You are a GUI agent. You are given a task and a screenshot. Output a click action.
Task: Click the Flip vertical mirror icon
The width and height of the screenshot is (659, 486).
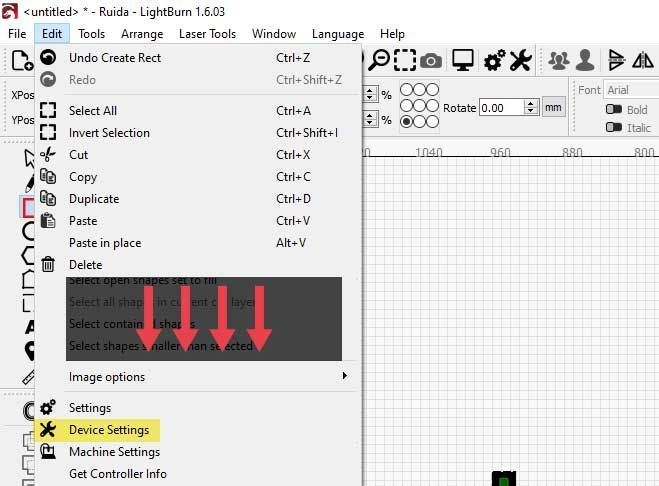pyautogui.click(x=643, y=60)
